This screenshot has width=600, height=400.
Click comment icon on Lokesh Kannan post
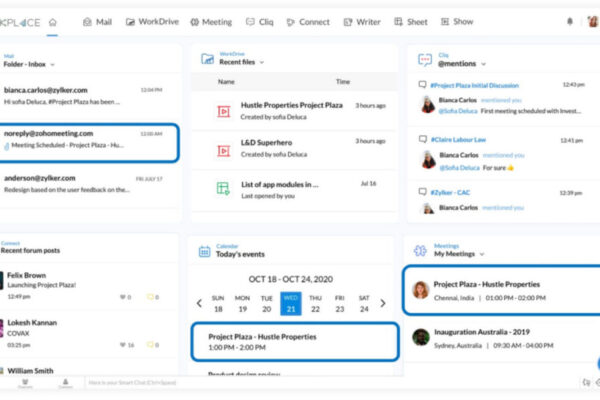click(150, 344)
